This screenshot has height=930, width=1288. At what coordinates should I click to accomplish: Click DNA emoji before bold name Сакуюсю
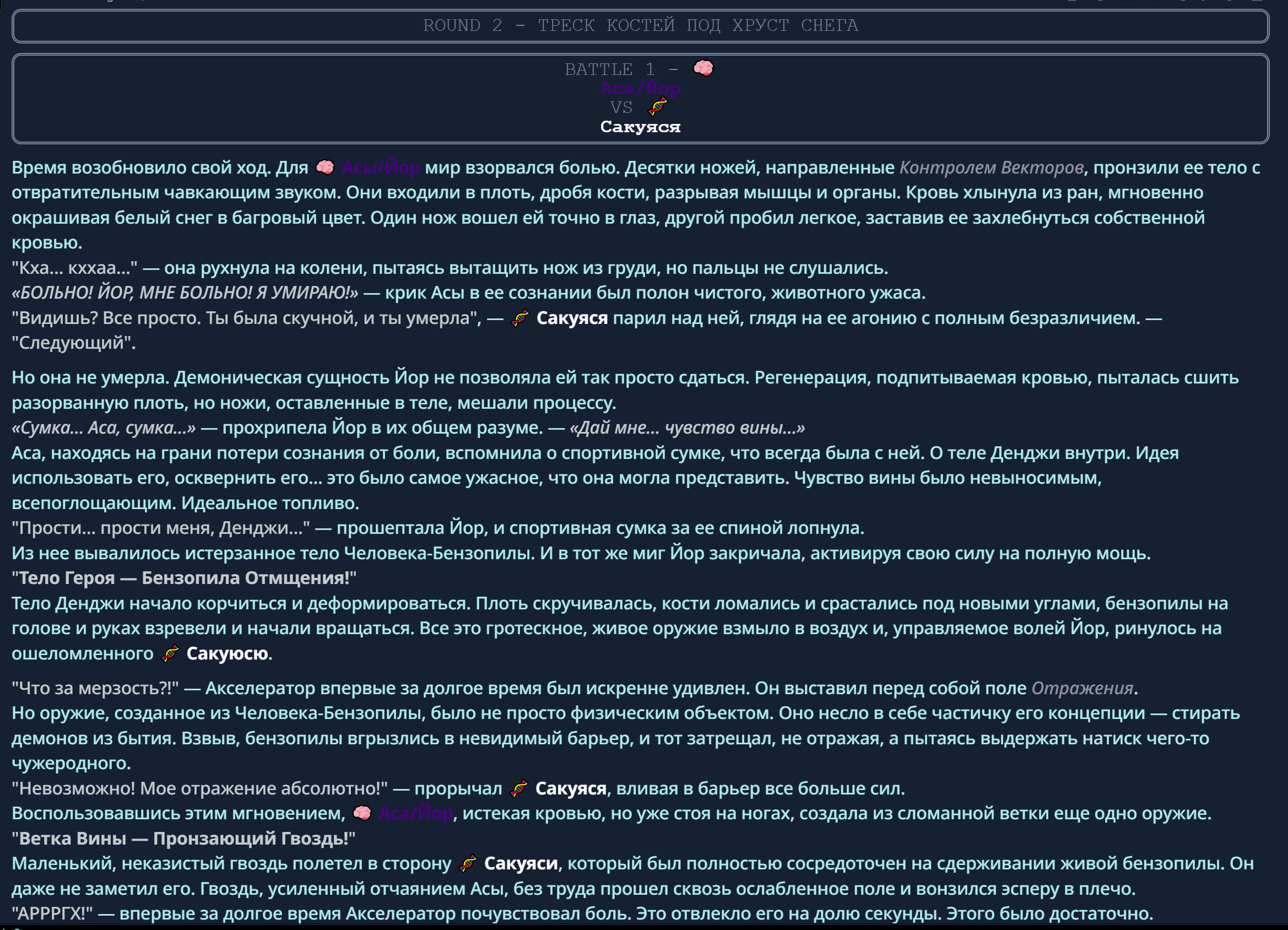point(170,653)
